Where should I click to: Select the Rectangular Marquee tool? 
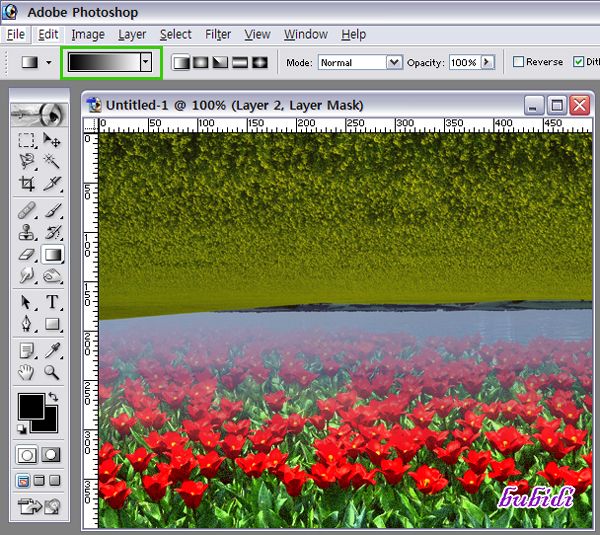pos(26,140)
